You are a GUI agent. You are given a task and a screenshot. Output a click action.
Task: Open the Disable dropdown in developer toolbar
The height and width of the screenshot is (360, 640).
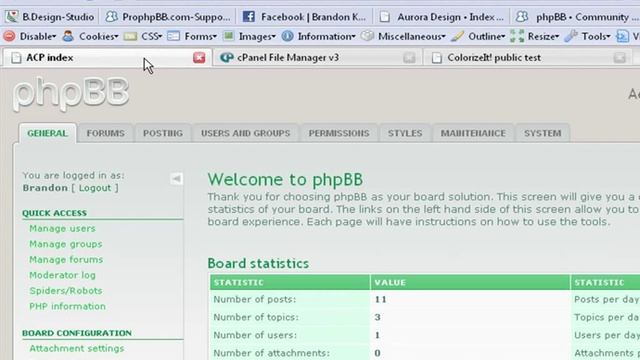(x=30, y=36)
